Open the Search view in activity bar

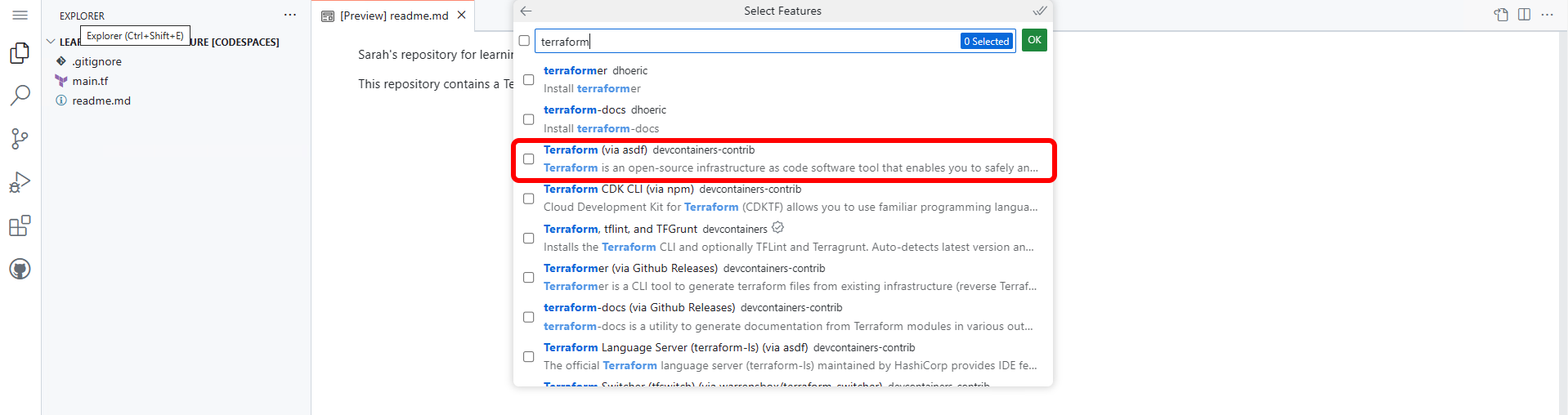[20, 96]
